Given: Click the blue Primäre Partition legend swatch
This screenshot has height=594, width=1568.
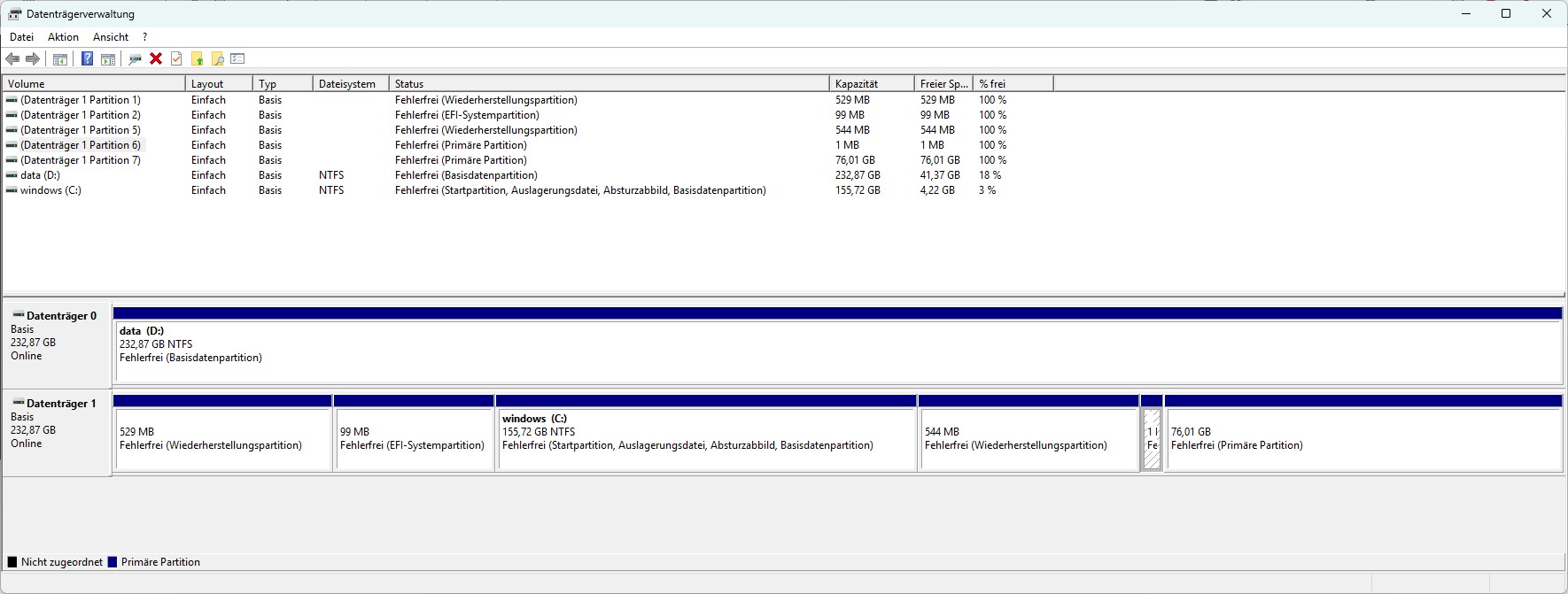Looking at the screenshot, I should [113, 562].
